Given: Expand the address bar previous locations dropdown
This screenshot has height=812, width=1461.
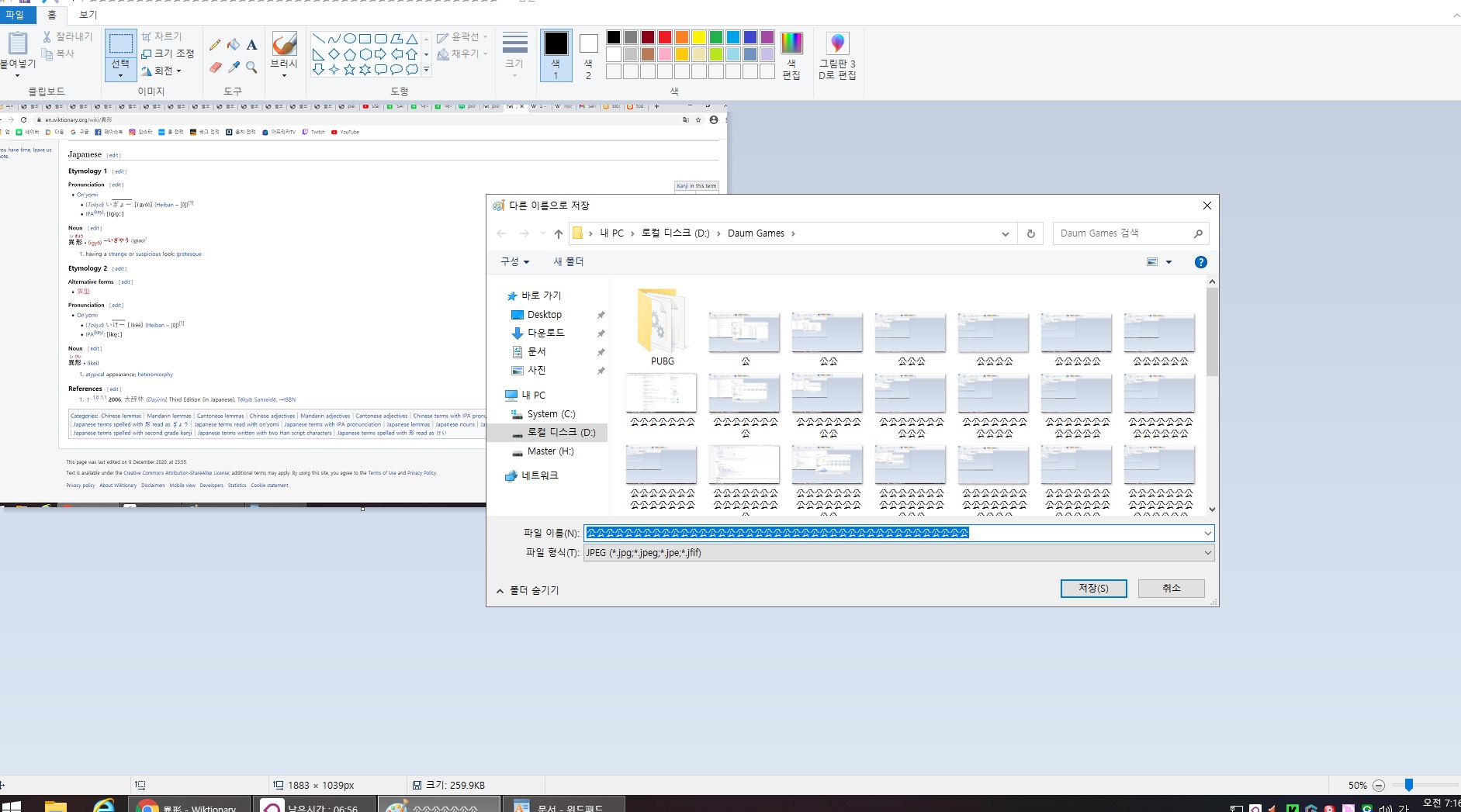Looking at the screenshot, I should point(1006,233).
